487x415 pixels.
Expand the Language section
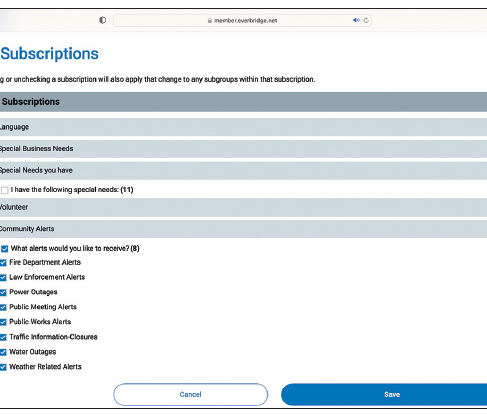coord(243,127)
